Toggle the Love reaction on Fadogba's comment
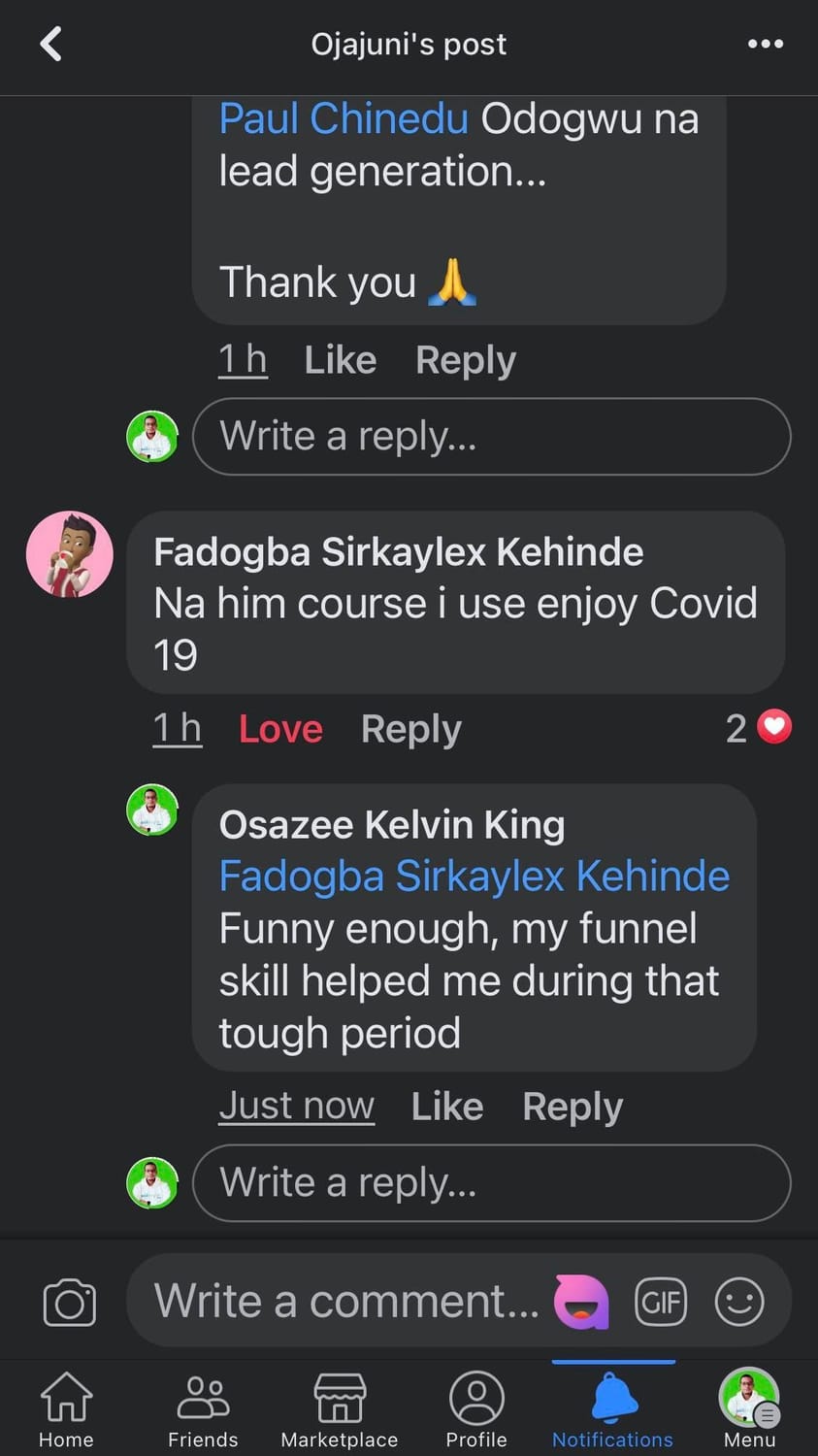 click(x=280, y=729)
